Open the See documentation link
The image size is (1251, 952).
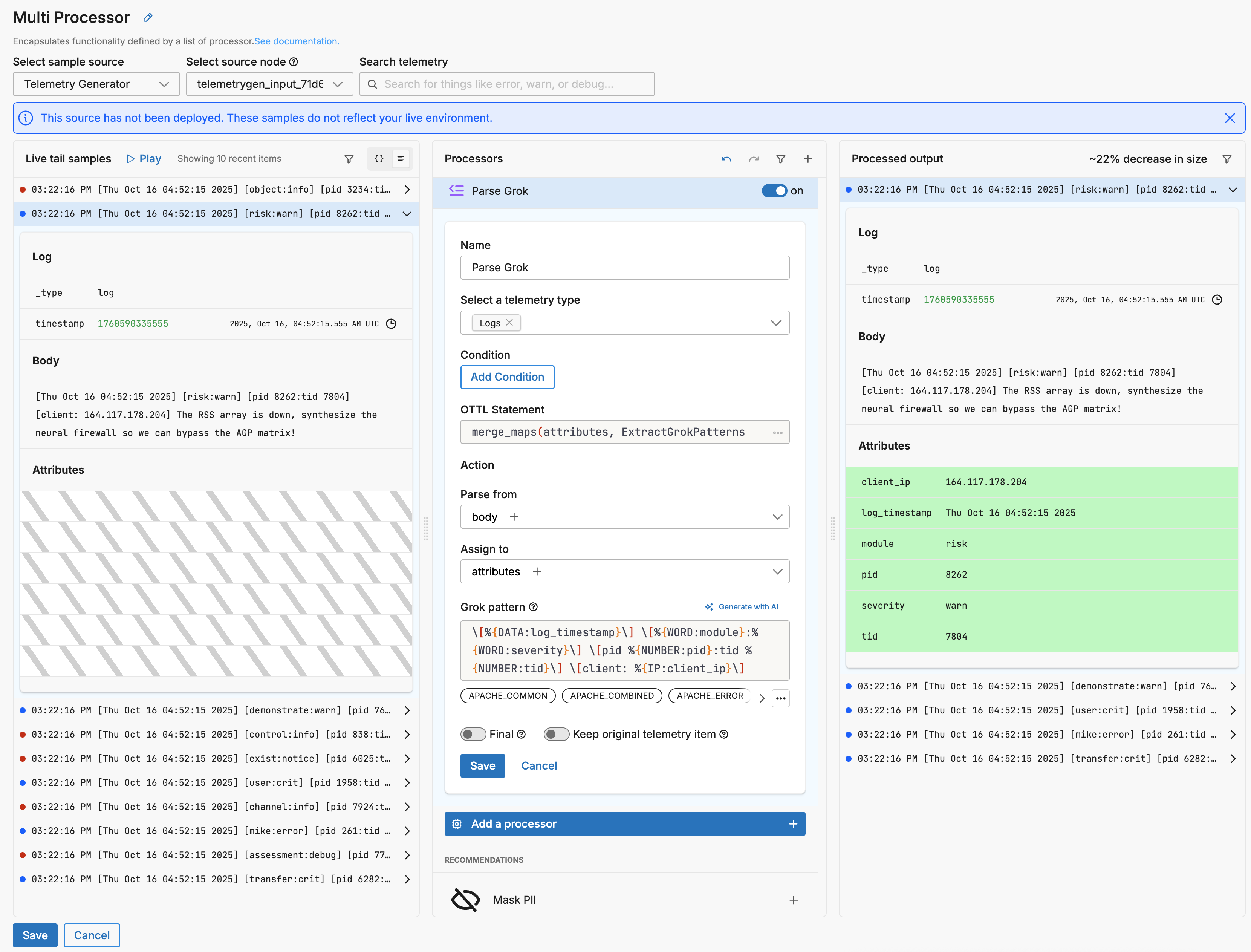point(296,41)
